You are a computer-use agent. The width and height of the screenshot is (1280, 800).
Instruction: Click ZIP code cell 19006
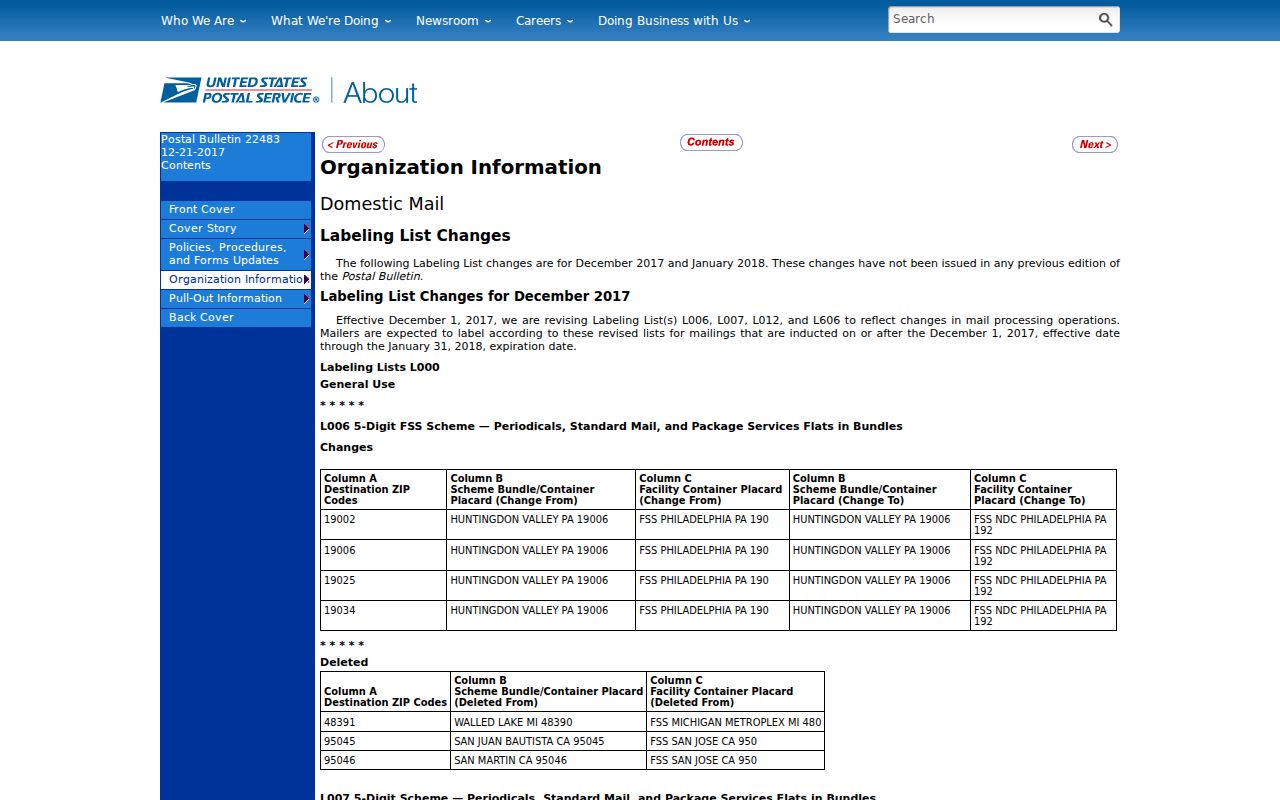(x=383, y=555)
